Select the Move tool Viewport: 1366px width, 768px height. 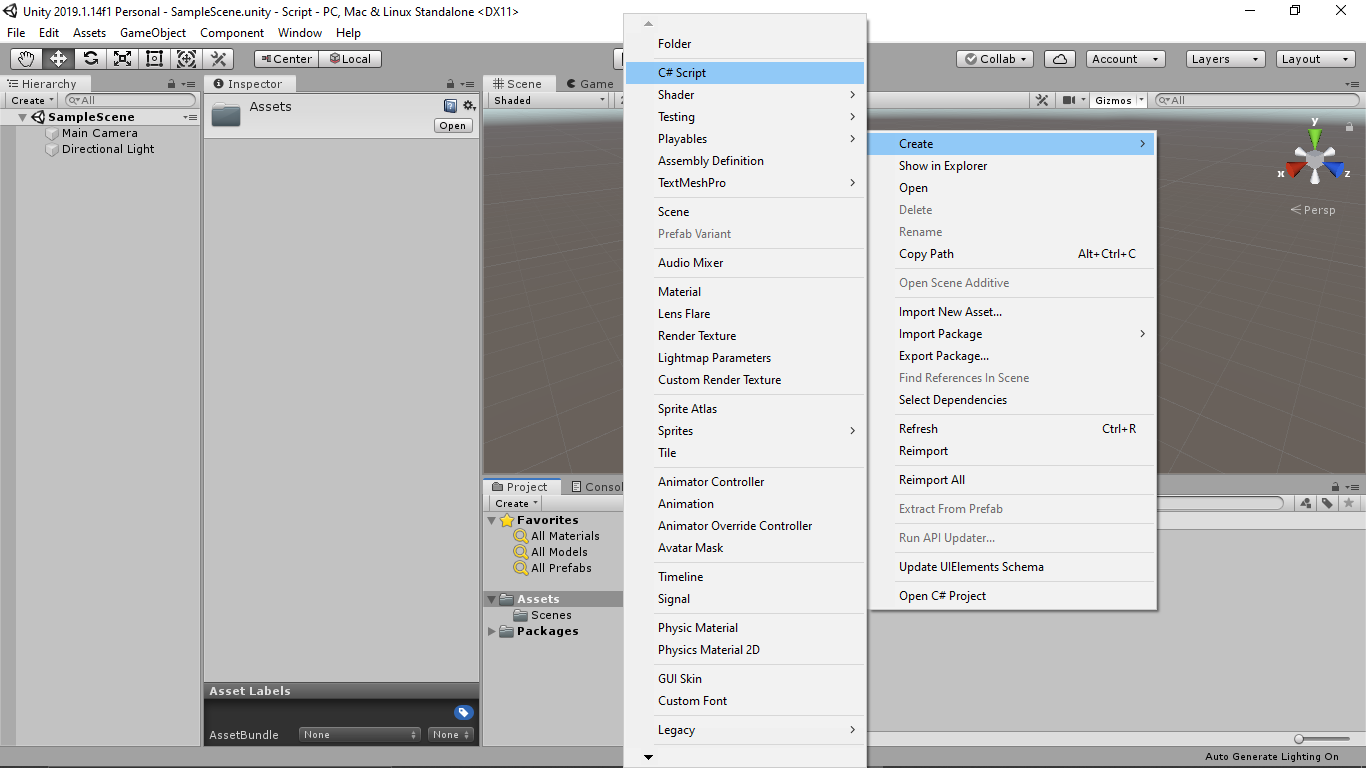[58, 59]
